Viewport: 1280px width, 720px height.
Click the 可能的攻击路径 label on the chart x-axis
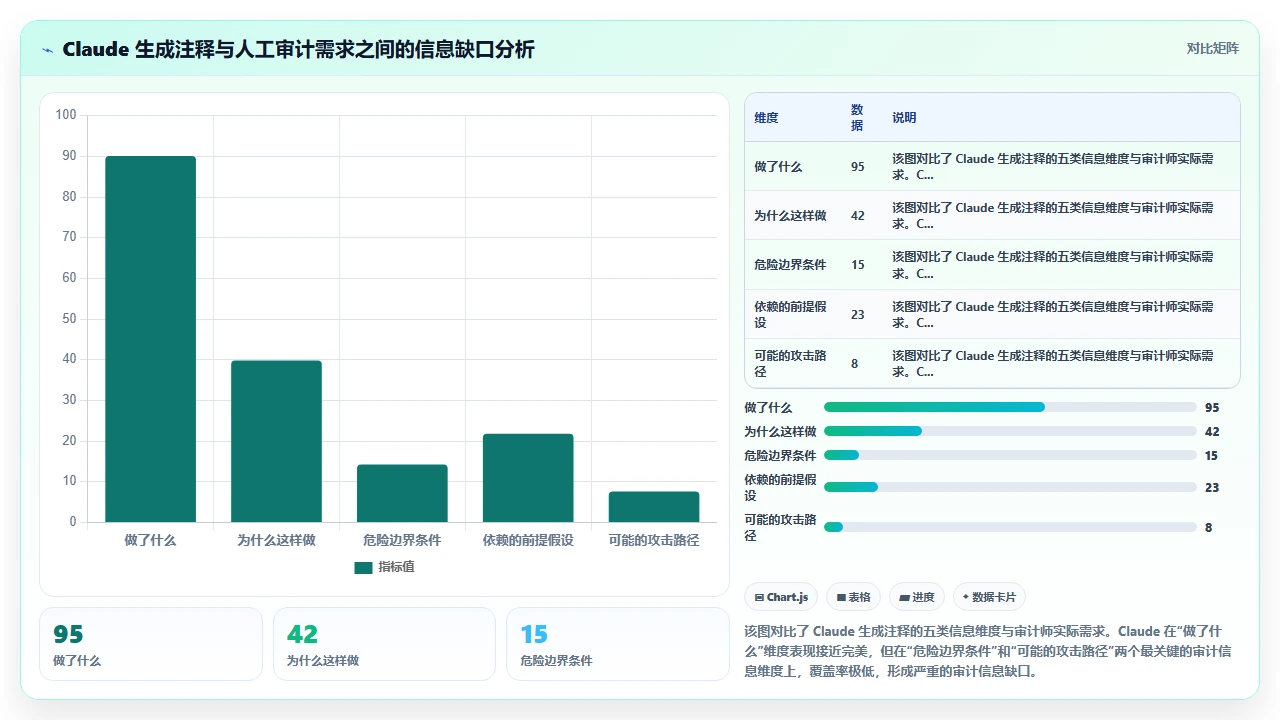click(654, 540)
